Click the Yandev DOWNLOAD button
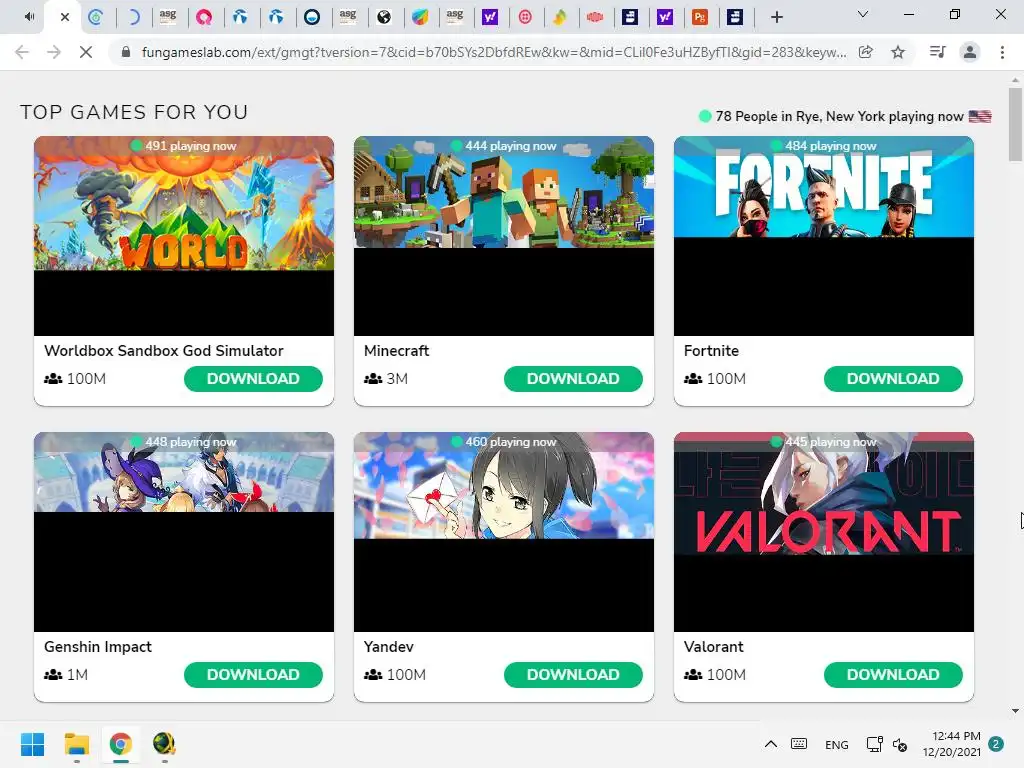The height and width of the screenshot is (768, 1024). point(573,675)
